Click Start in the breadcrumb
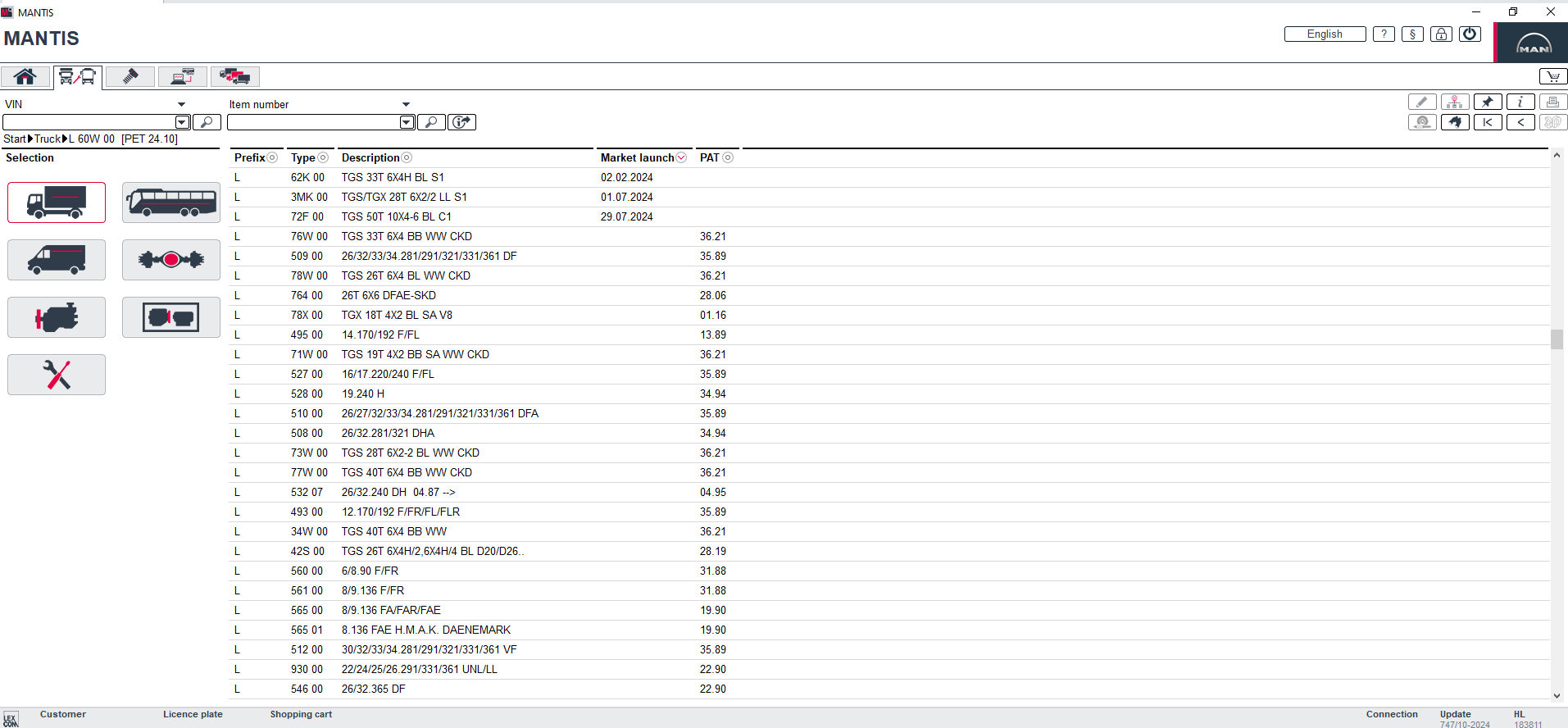Image resolution: width=1568 pixels, height=728 pixels. point(15,139)
